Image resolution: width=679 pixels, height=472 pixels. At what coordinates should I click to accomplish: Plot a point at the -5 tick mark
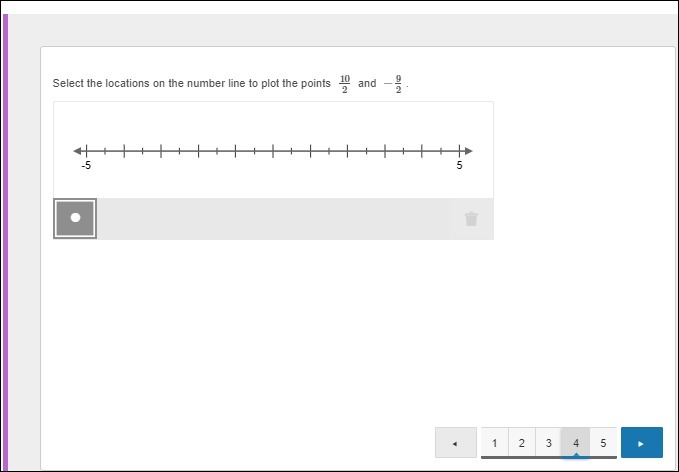[x=86, y=151]
